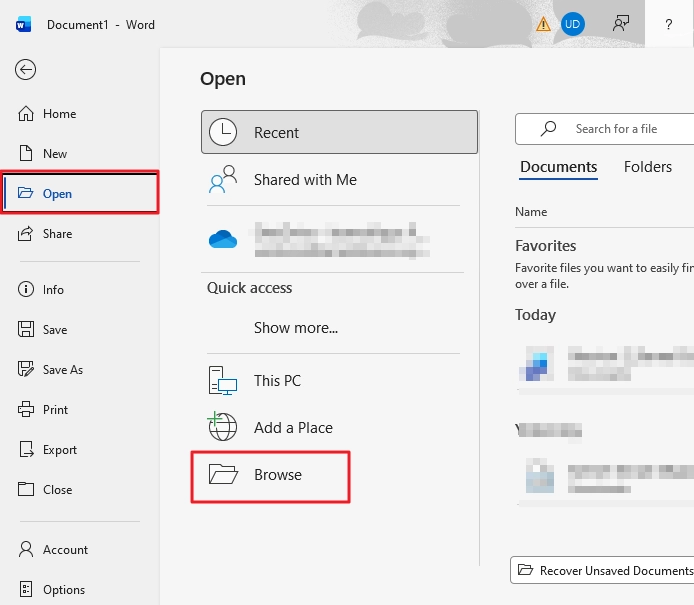The image size is (694, 605).
Task: Open the blurred file under Today
Action: pyautogui.click(x=605, y=364)
